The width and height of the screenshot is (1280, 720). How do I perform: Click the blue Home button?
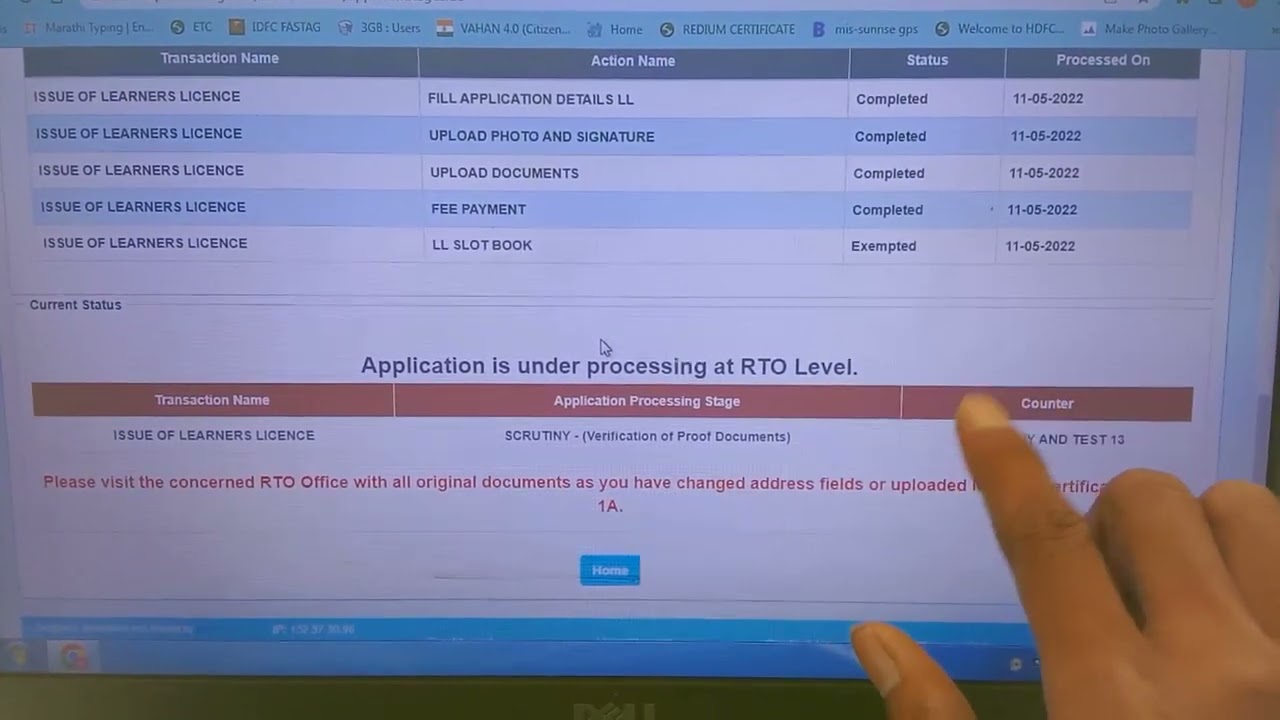click(610, 570)
